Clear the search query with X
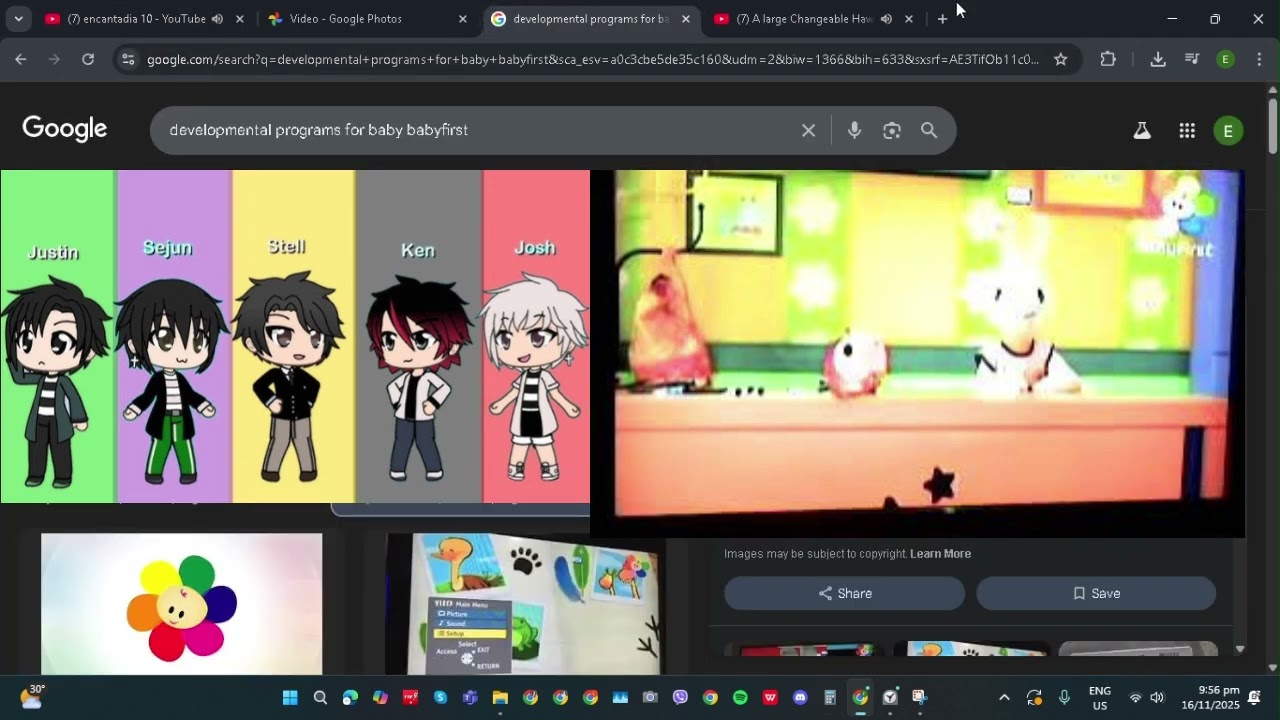The width and height of the screenshot is (1280, 720). click(809, 130)
